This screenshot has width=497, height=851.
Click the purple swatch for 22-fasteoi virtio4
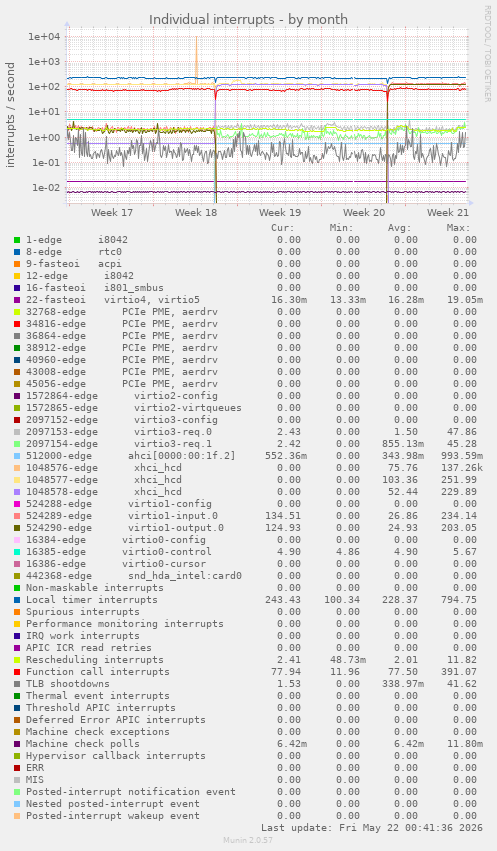pos(17,300)
